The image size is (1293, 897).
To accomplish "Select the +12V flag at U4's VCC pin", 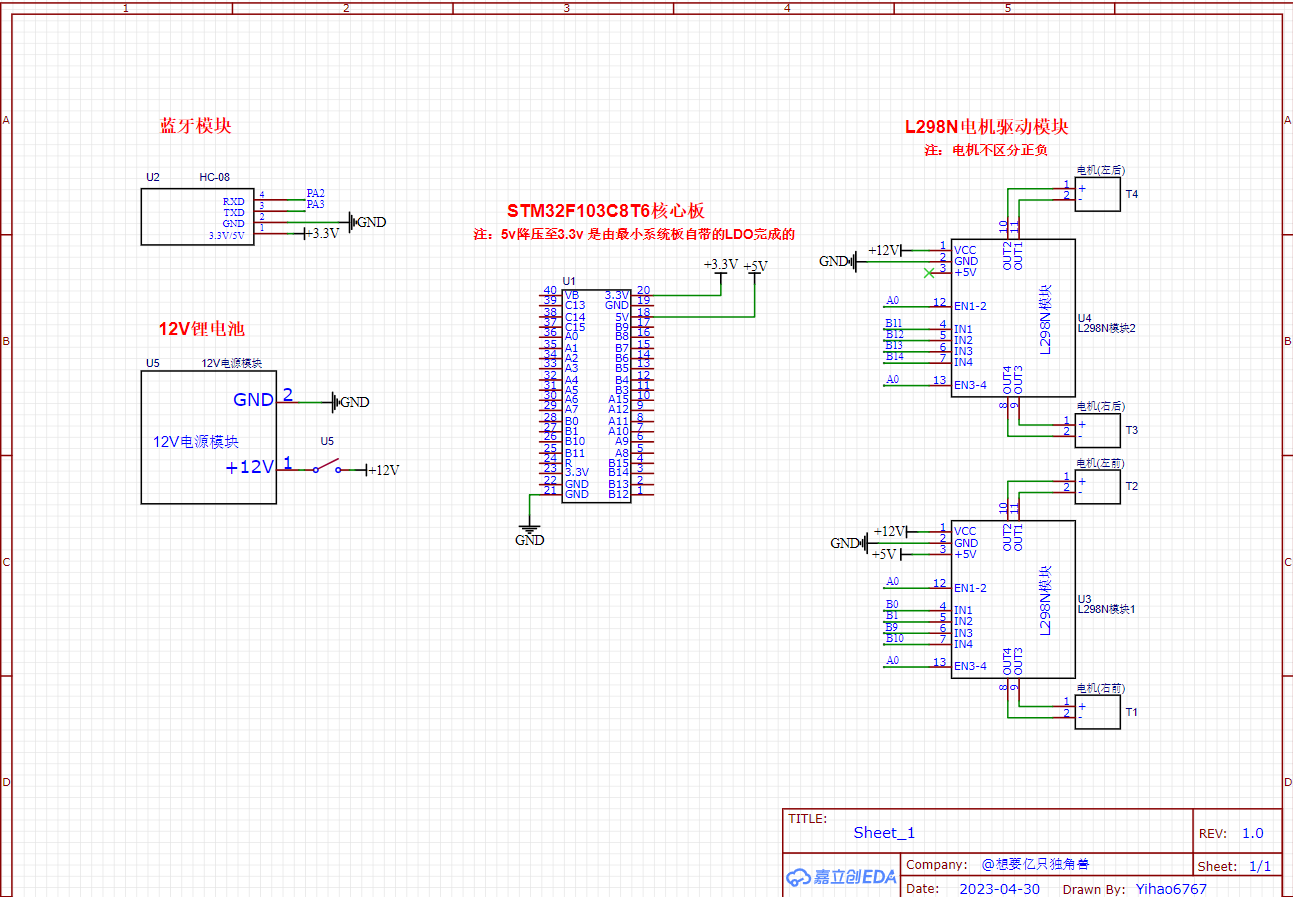I will (886, 250).
